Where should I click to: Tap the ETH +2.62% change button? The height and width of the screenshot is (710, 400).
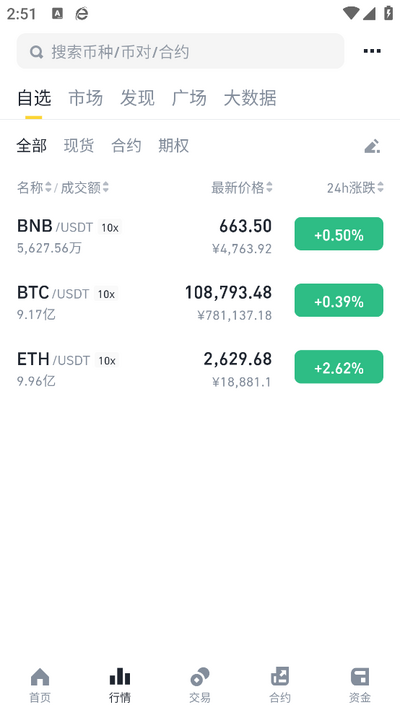(x=339, y=367)
